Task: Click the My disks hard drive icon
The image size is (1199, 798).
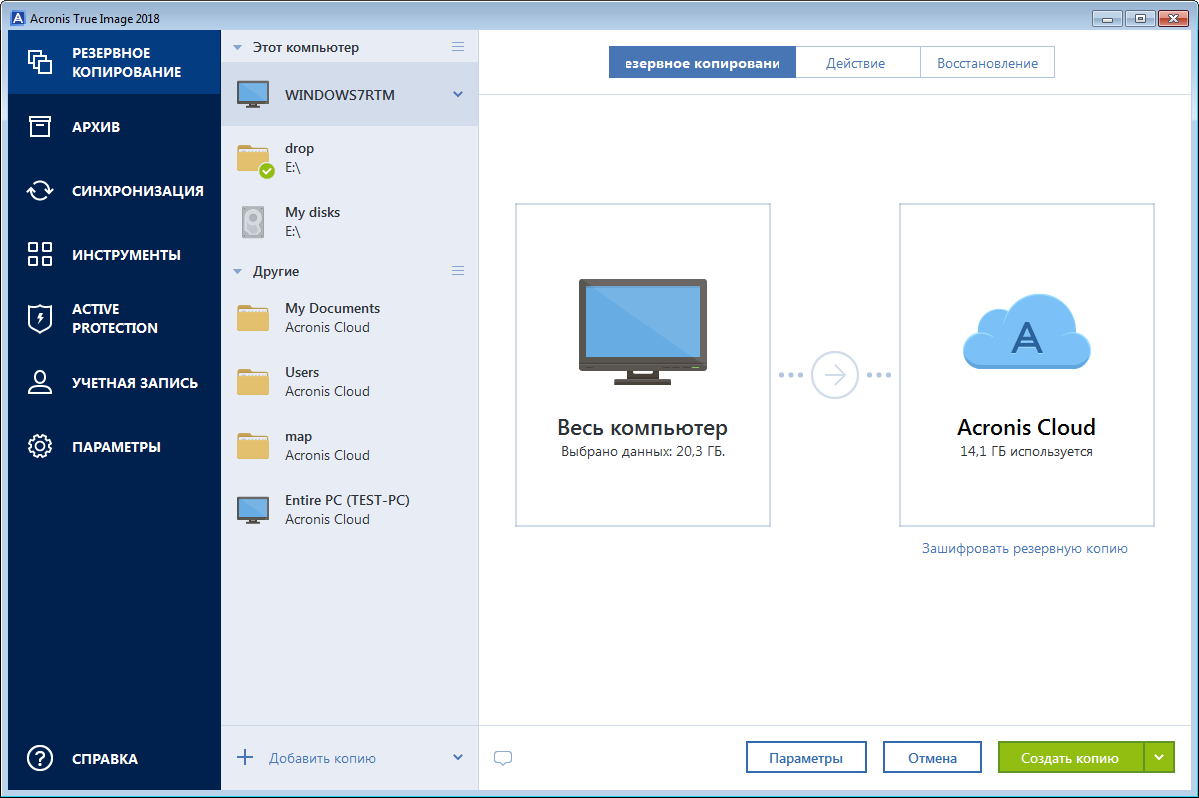Action: (253, 222)
